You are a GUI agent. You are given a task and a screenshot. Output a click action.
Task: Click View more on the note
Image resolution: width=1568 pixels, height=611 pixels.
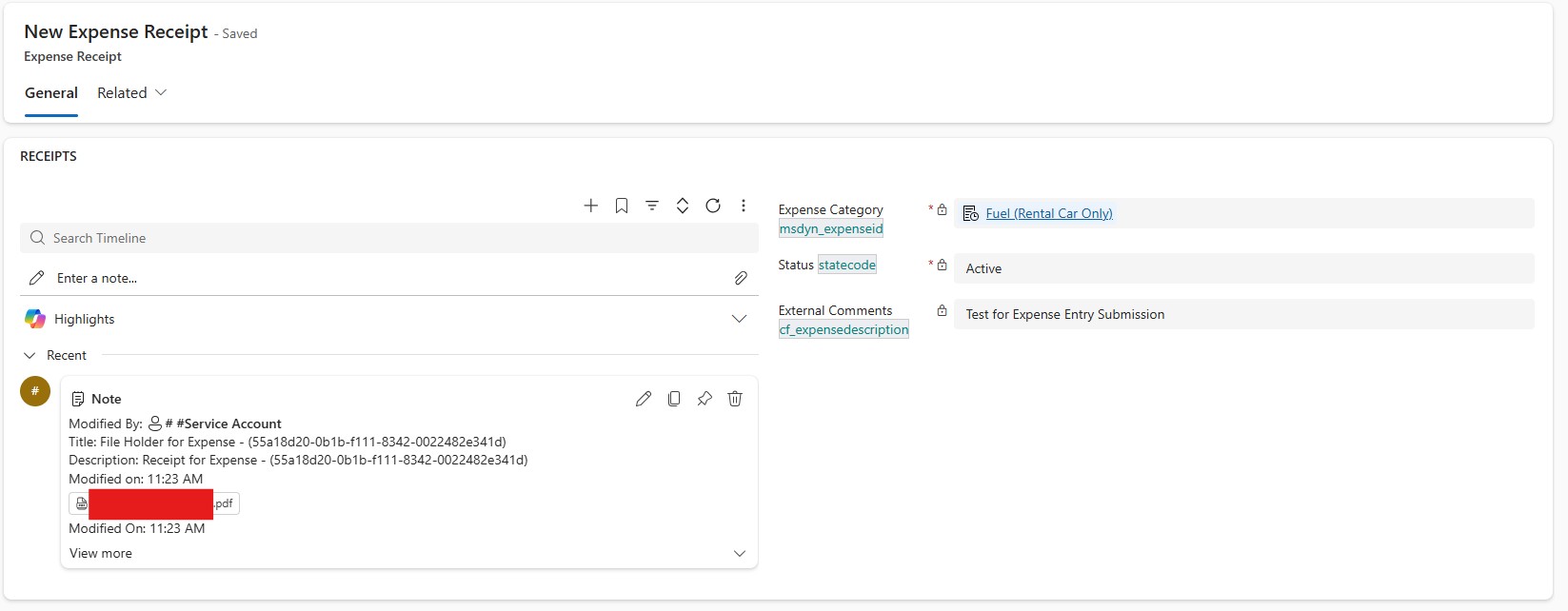click(101, 553)
